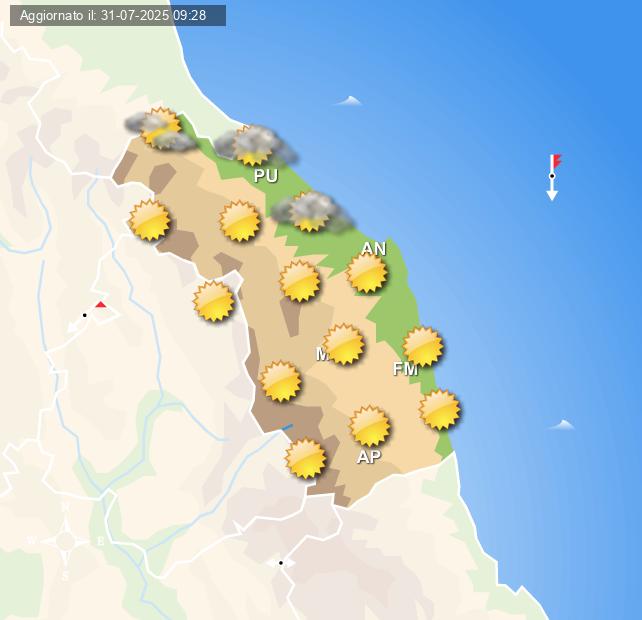The image size is (642, 620).
Task: Click the black dot marker at the bottom of the map
Action: click(x=281, y=563)
